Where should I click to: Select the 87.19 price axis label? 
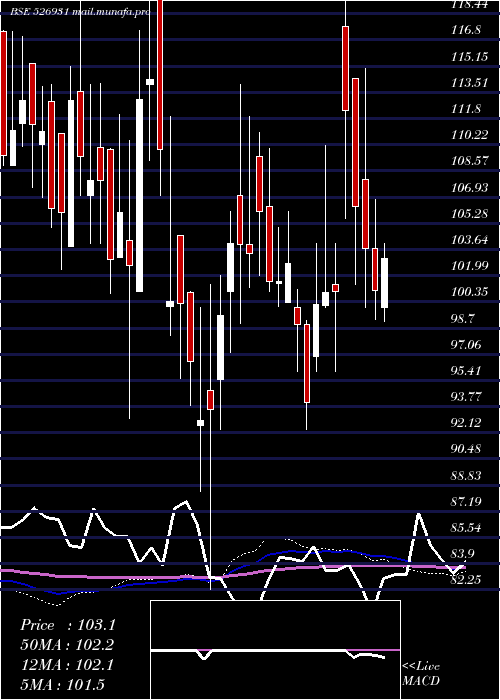(x=467, y=501)
